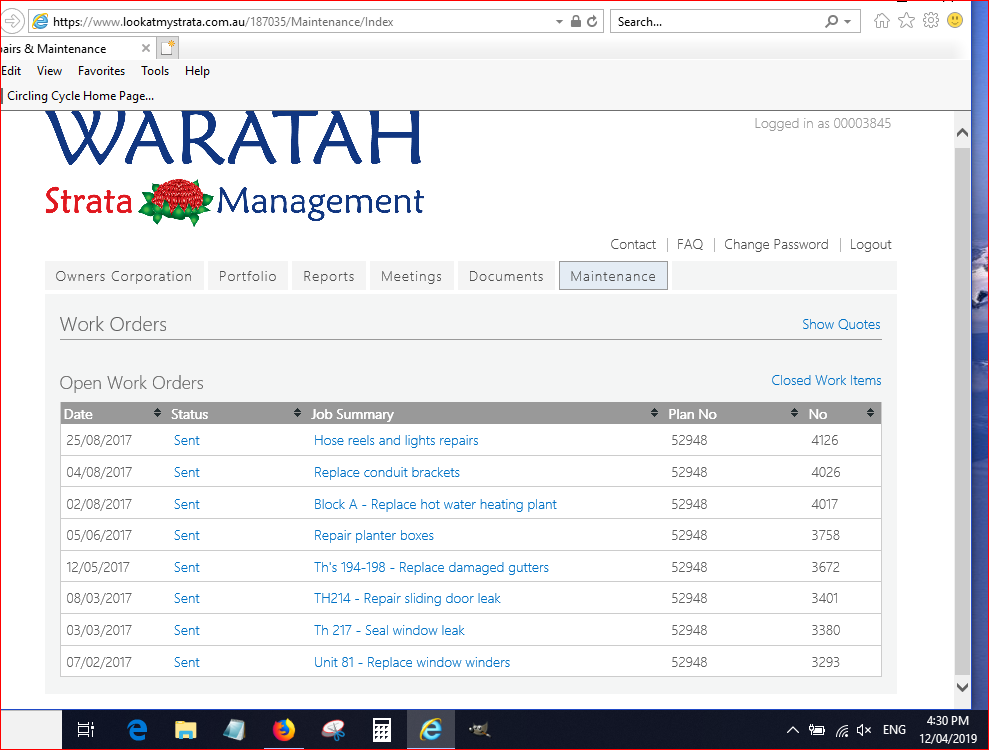Click the browser forward arrow button
989x750 pixels.
[12, 21]
